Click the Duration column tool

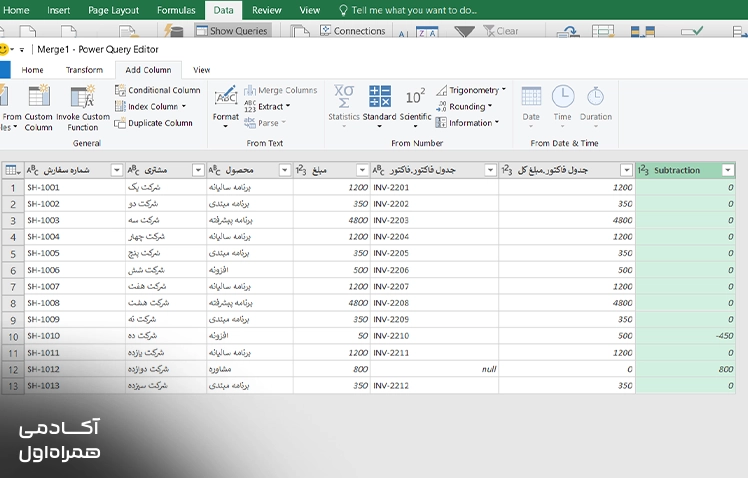point(595,106)
